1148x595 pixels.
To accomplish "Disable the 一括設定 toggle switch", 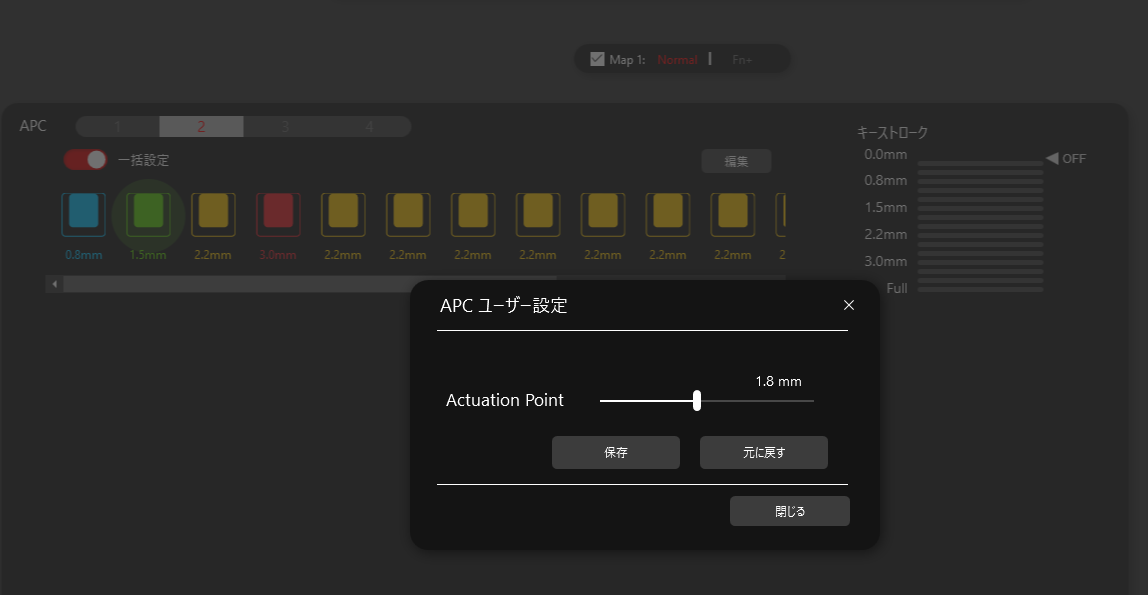I will point(85,160).
